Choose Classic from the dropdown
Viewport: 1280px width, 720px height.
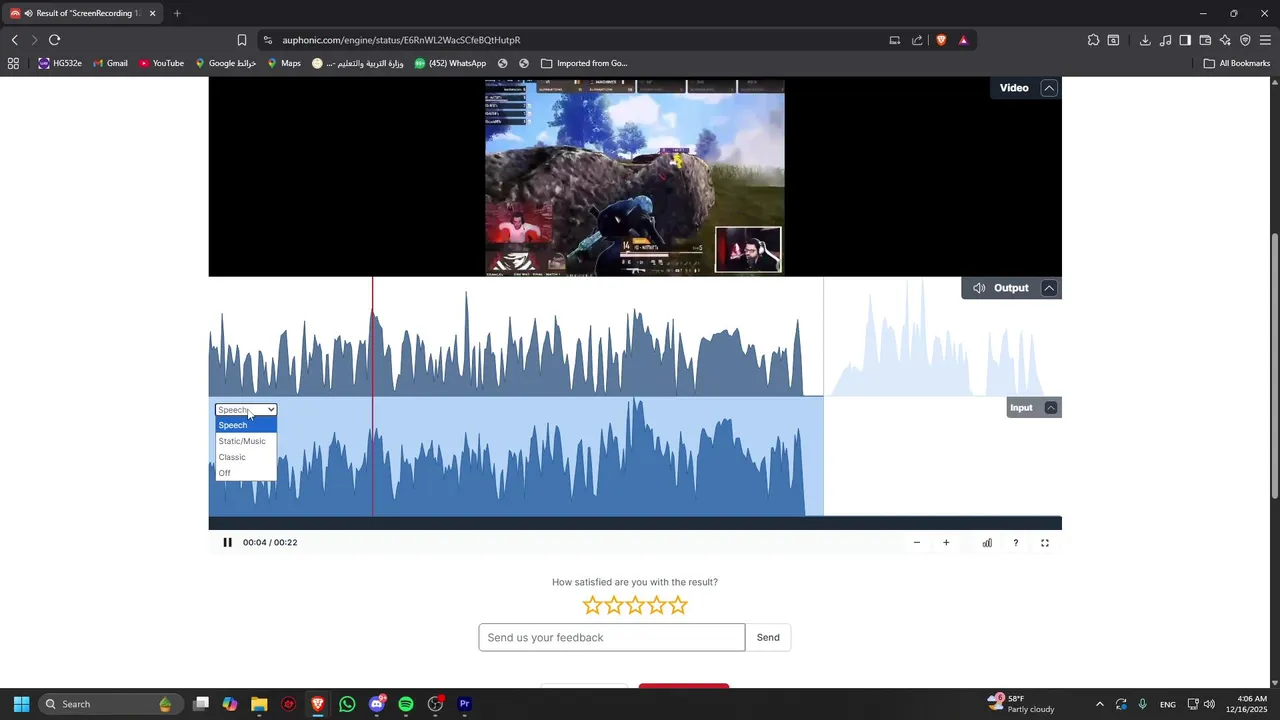pyautogui.click(x=246, y=457)
